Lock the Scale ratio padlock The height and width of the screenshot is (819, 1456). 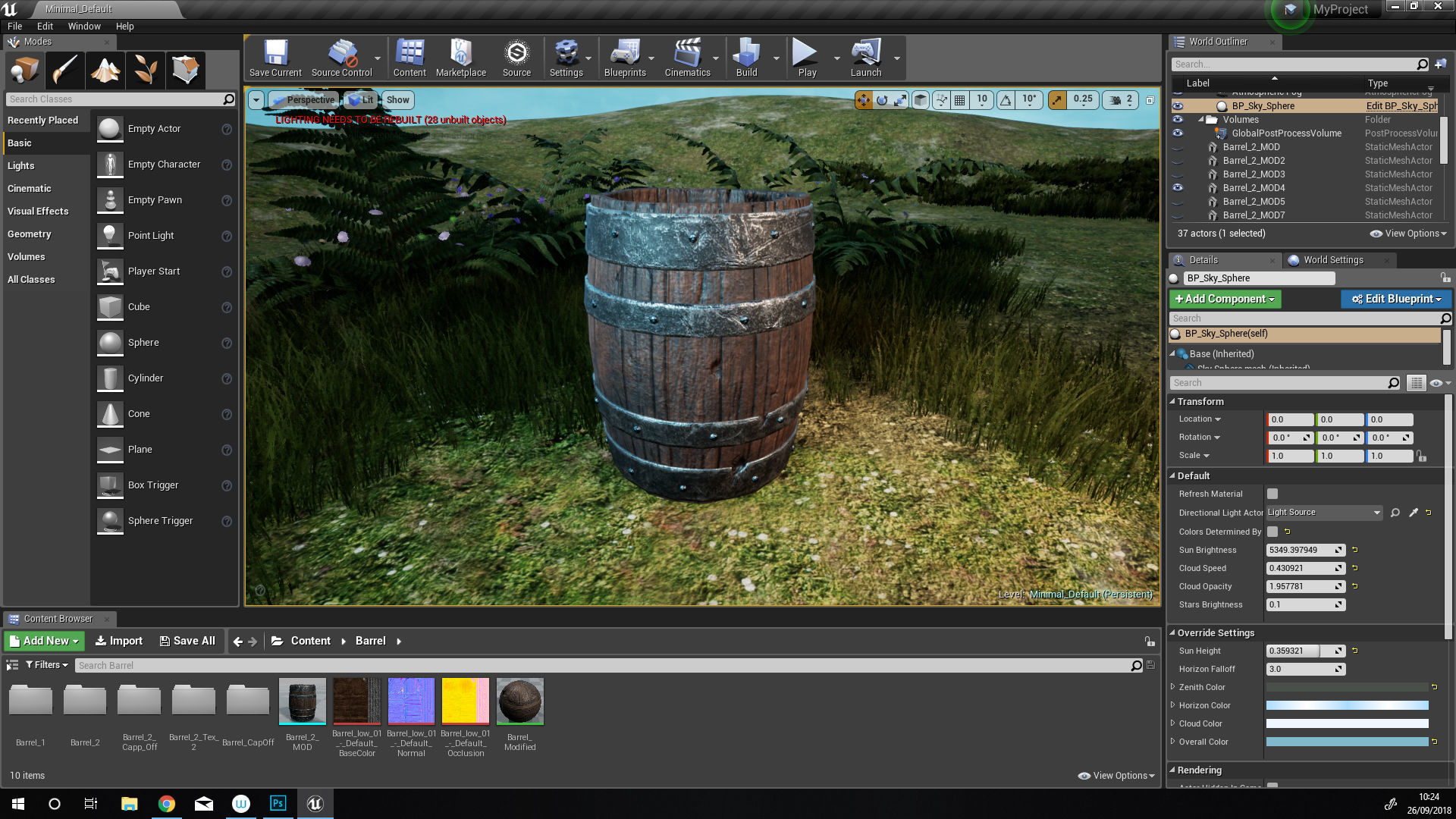pos(1422,456)
